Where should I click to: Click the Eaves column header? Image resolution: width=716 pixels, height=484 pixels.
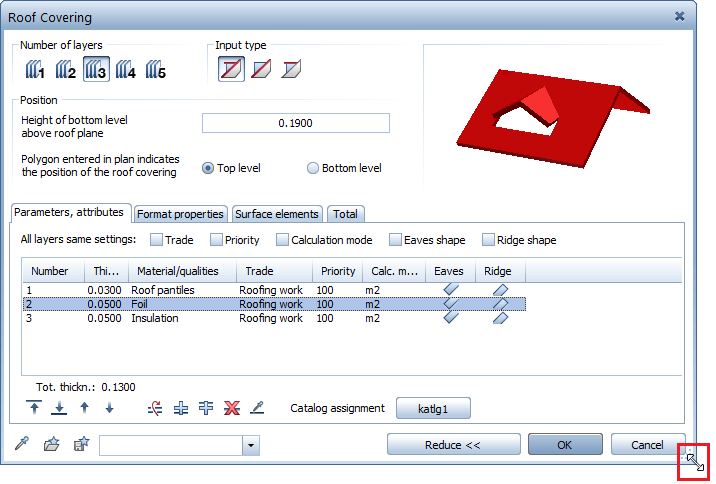(450, 271)
